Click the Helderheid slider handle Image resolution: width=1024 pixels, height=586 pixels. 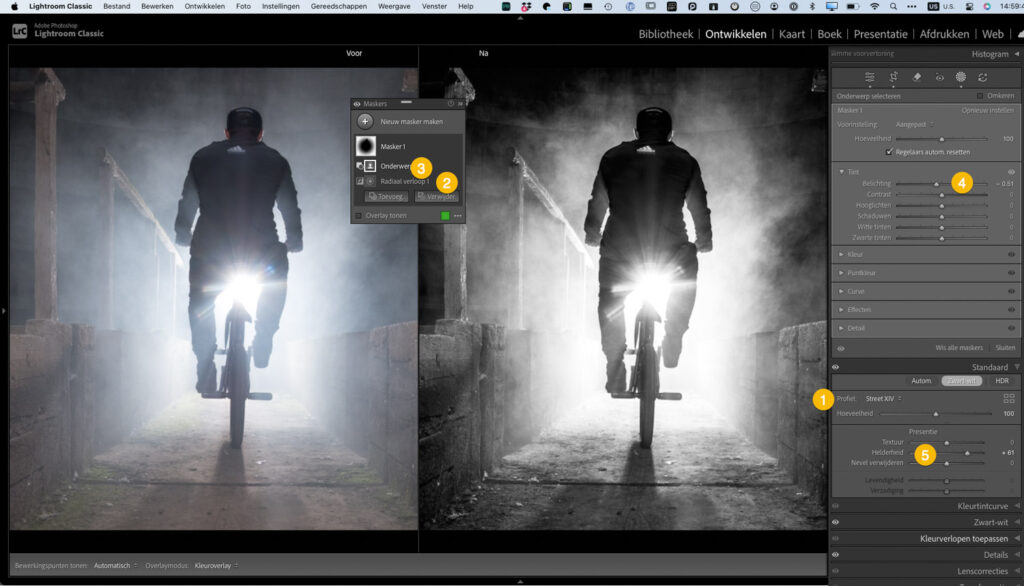tap(967, 453)
